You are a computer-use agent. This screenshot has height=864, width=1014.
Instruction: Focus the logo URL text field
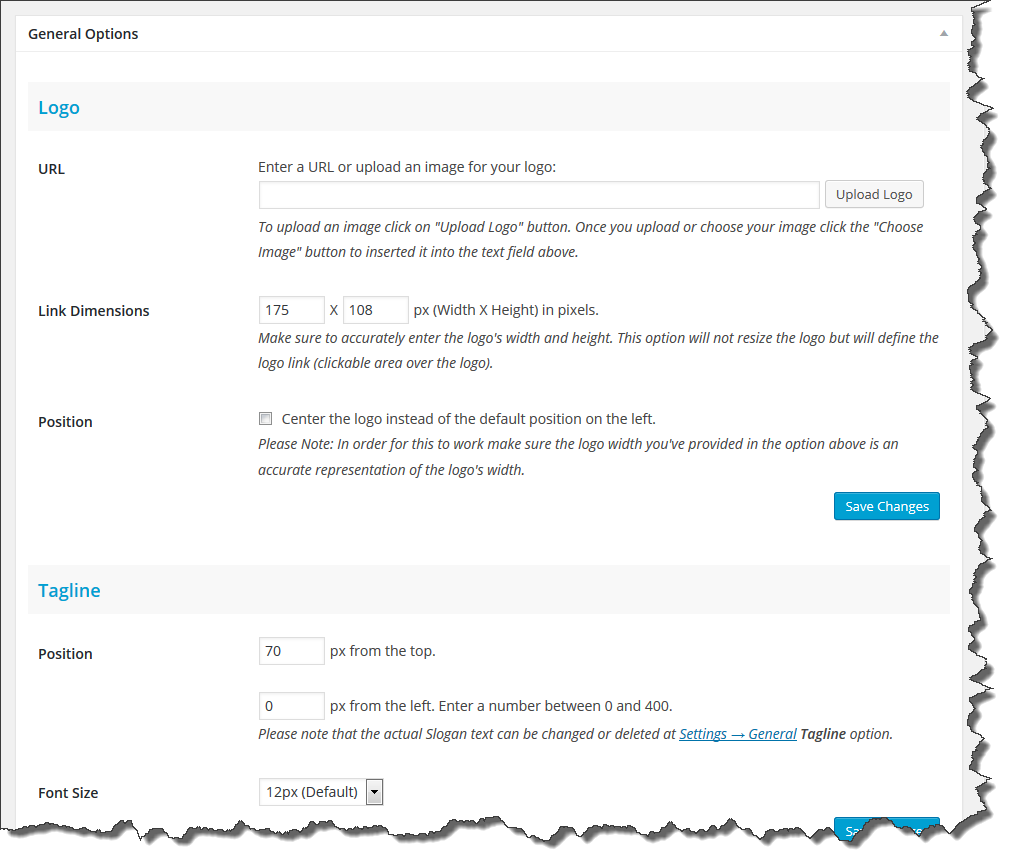tap(539, 195)
